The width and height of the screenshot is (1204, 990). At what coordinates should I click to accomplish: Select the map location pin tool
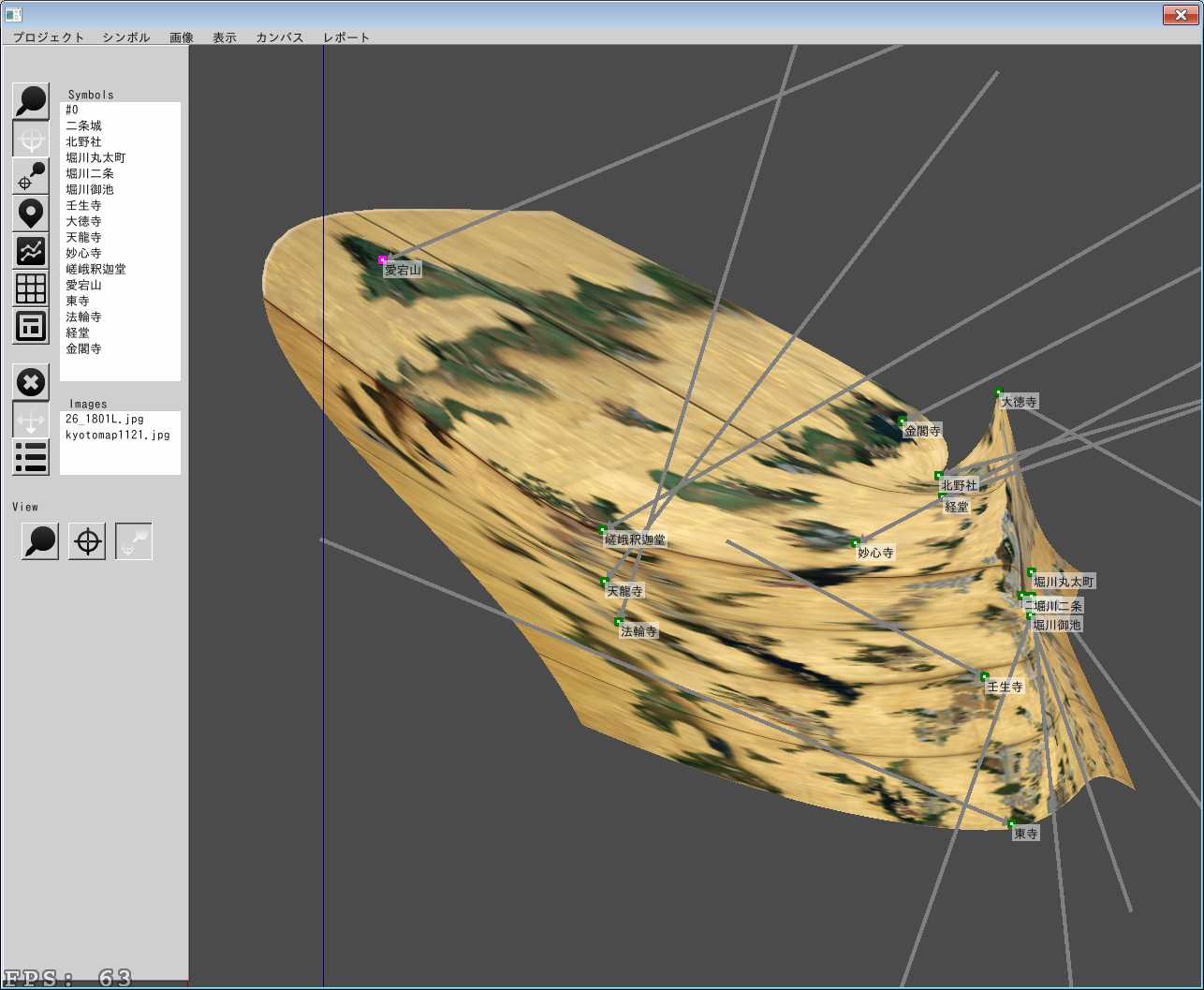(x=31, y=214)
